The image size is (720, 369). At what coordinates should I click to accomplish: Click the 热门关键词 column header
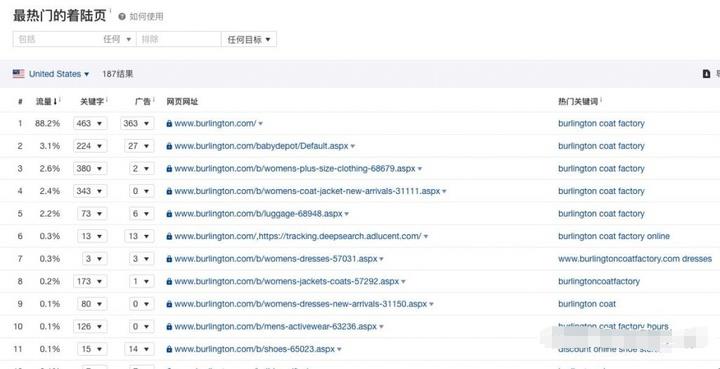(578, 101)
